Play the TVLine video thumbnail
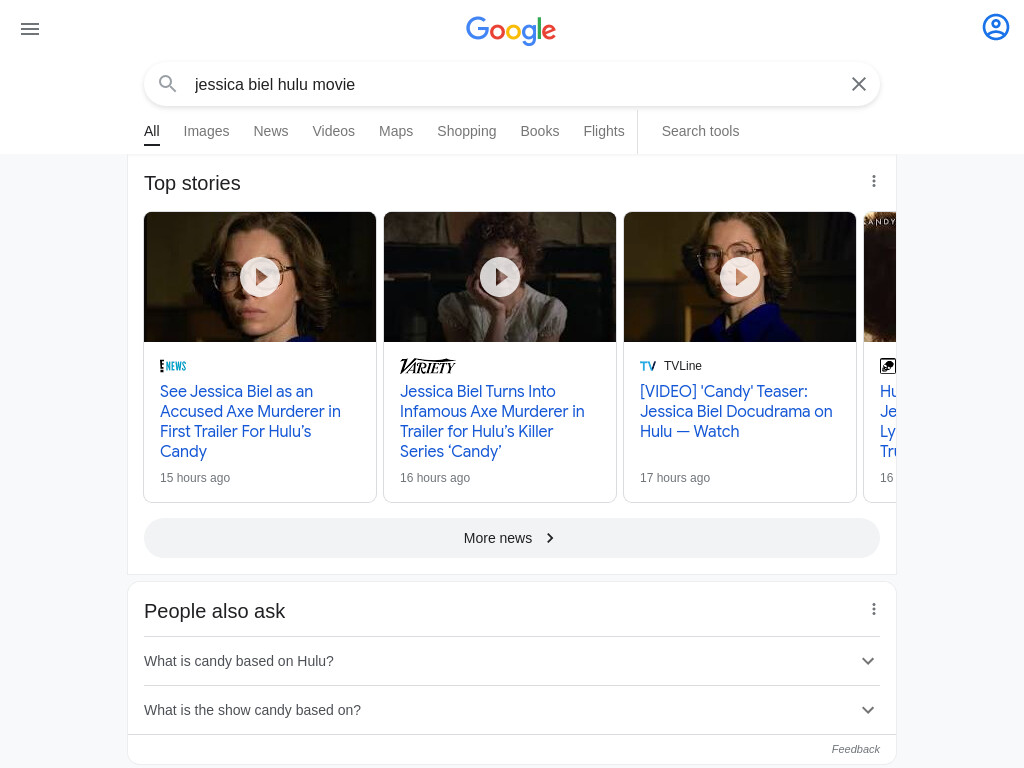 [x=740, y=277]
